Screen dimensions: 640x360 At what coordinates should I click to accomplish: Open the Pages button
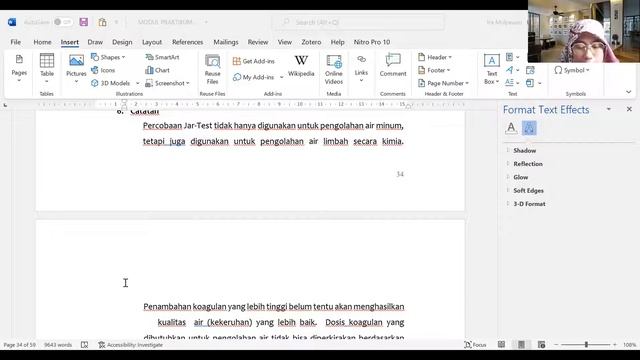point(19,69)
